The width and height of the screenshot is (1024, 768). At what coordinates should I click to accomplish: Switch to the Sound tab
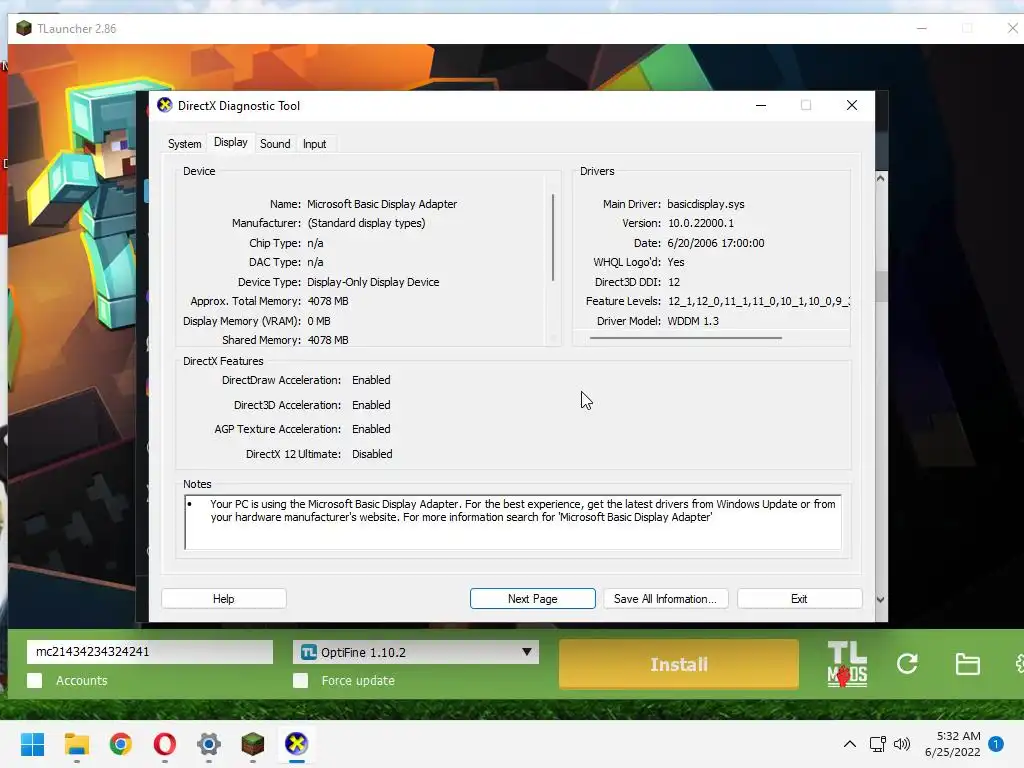coord(275,144)
